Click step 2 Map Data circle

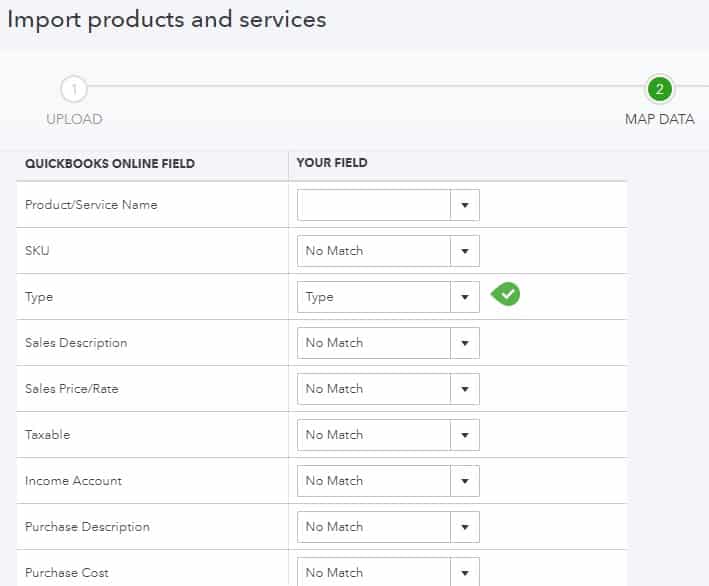coord(659,90)
